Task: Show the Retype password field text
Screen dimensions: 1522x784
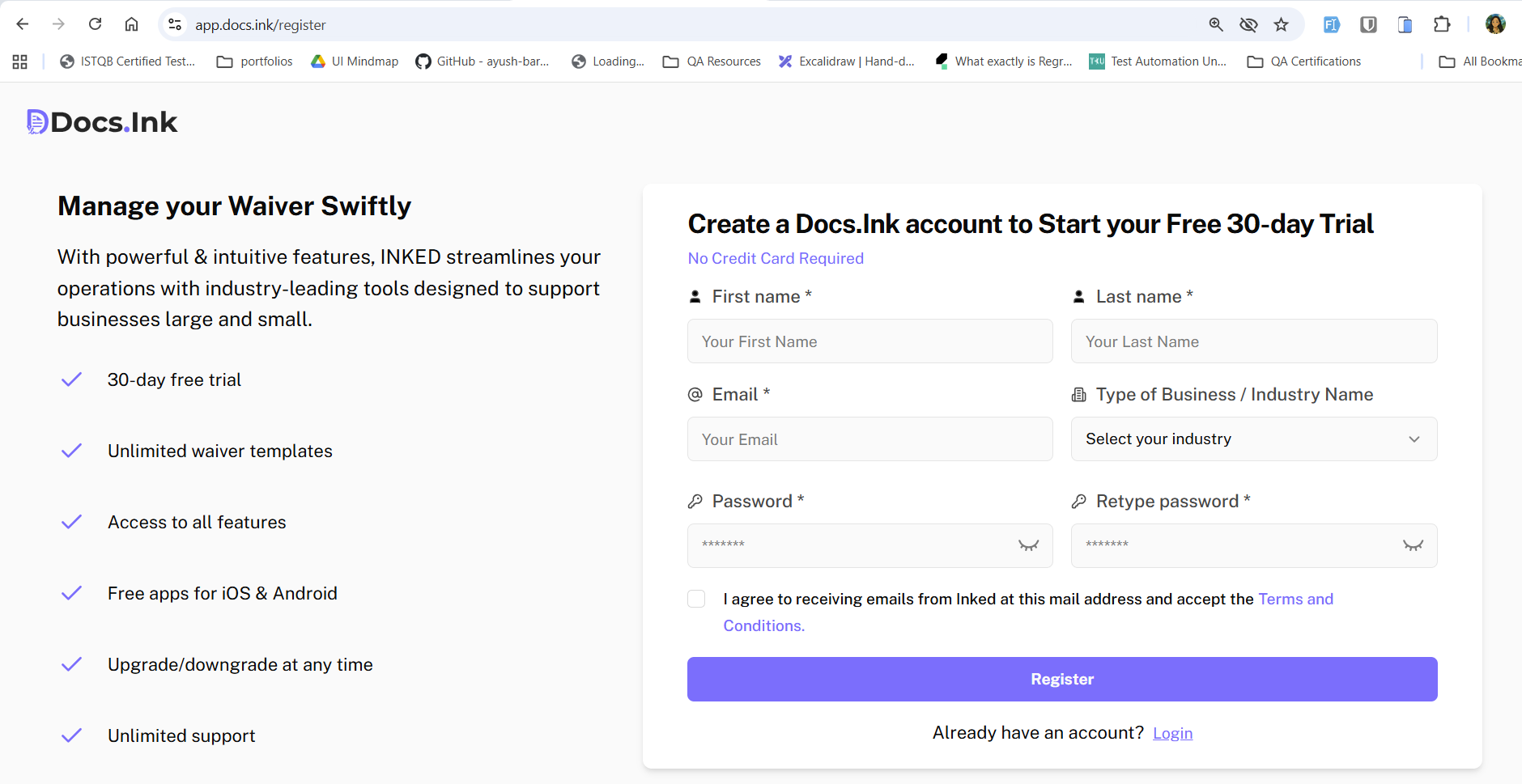Action: pyautogui.click(x=1413, y=545)
